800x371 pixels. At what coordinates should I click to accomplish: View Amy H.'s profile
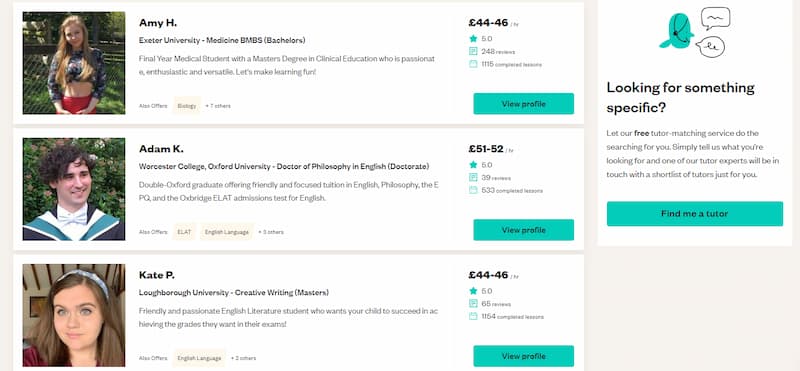523,104
